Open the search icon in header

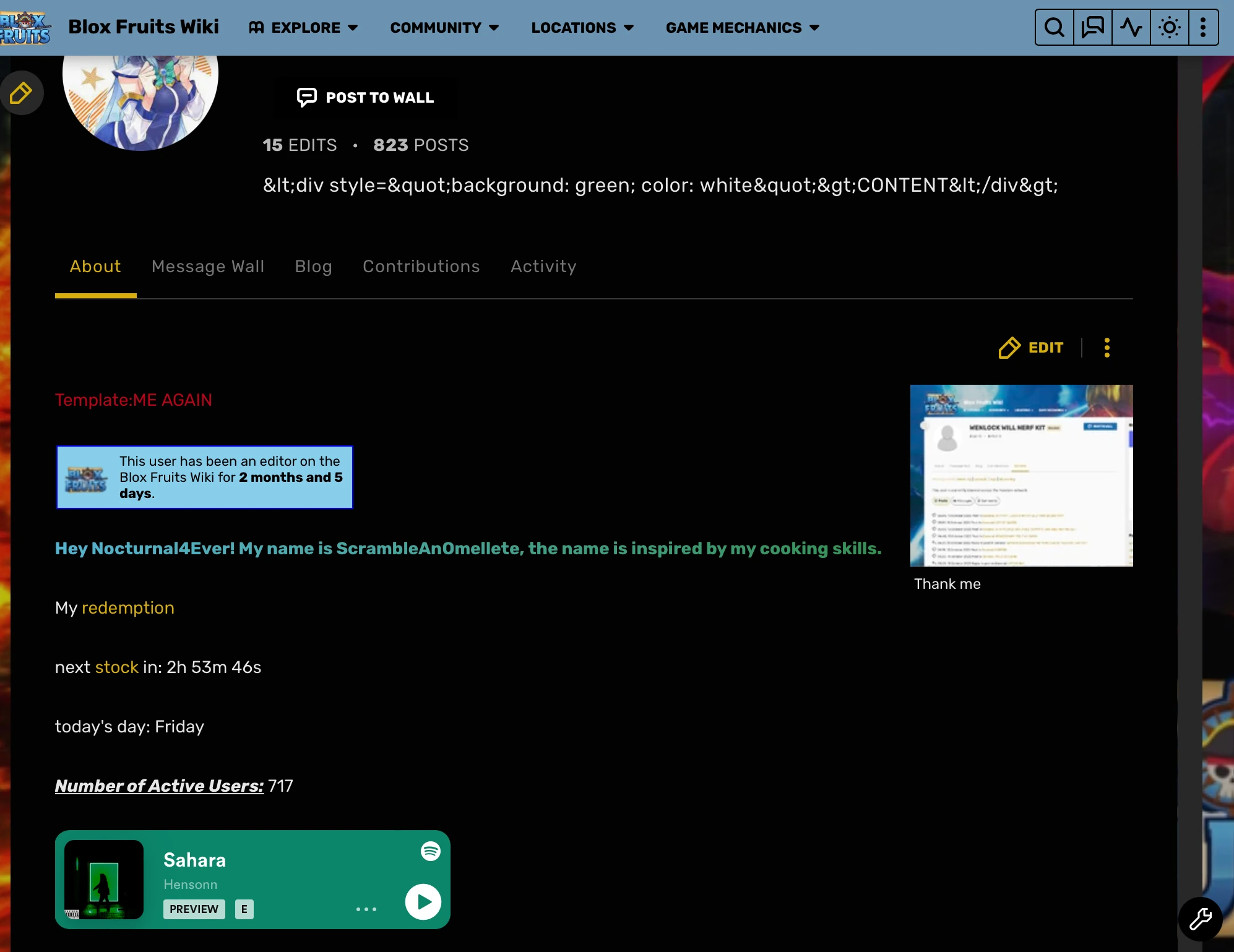click(1054, 27)
